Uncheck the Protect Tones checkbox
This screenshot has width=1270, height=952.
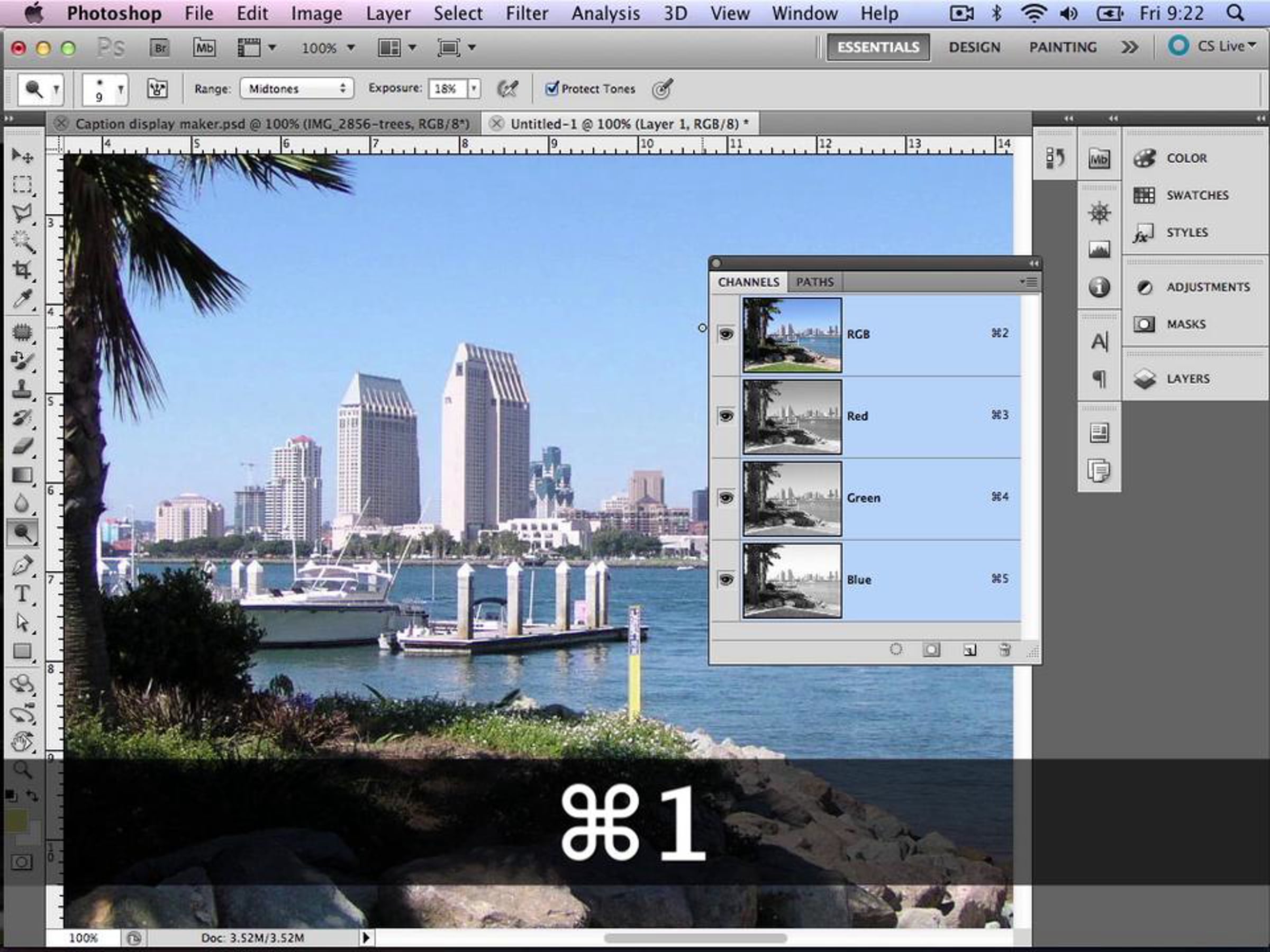[x=552, y=88]
